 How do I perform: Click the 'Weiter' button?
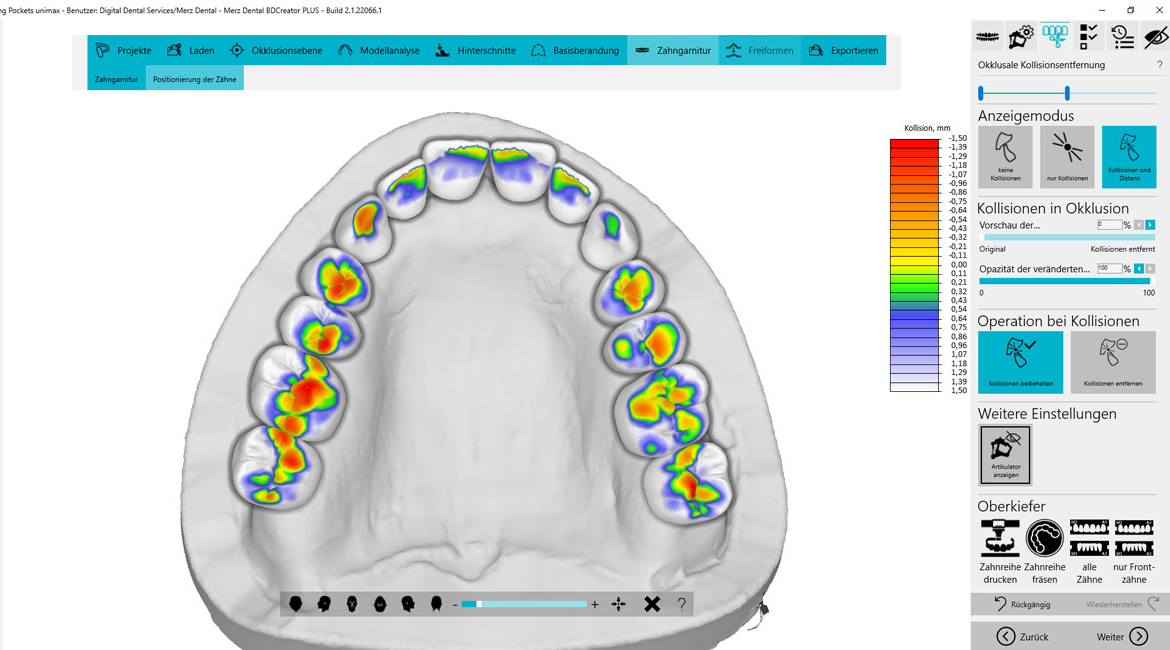tap(1121, 637)
